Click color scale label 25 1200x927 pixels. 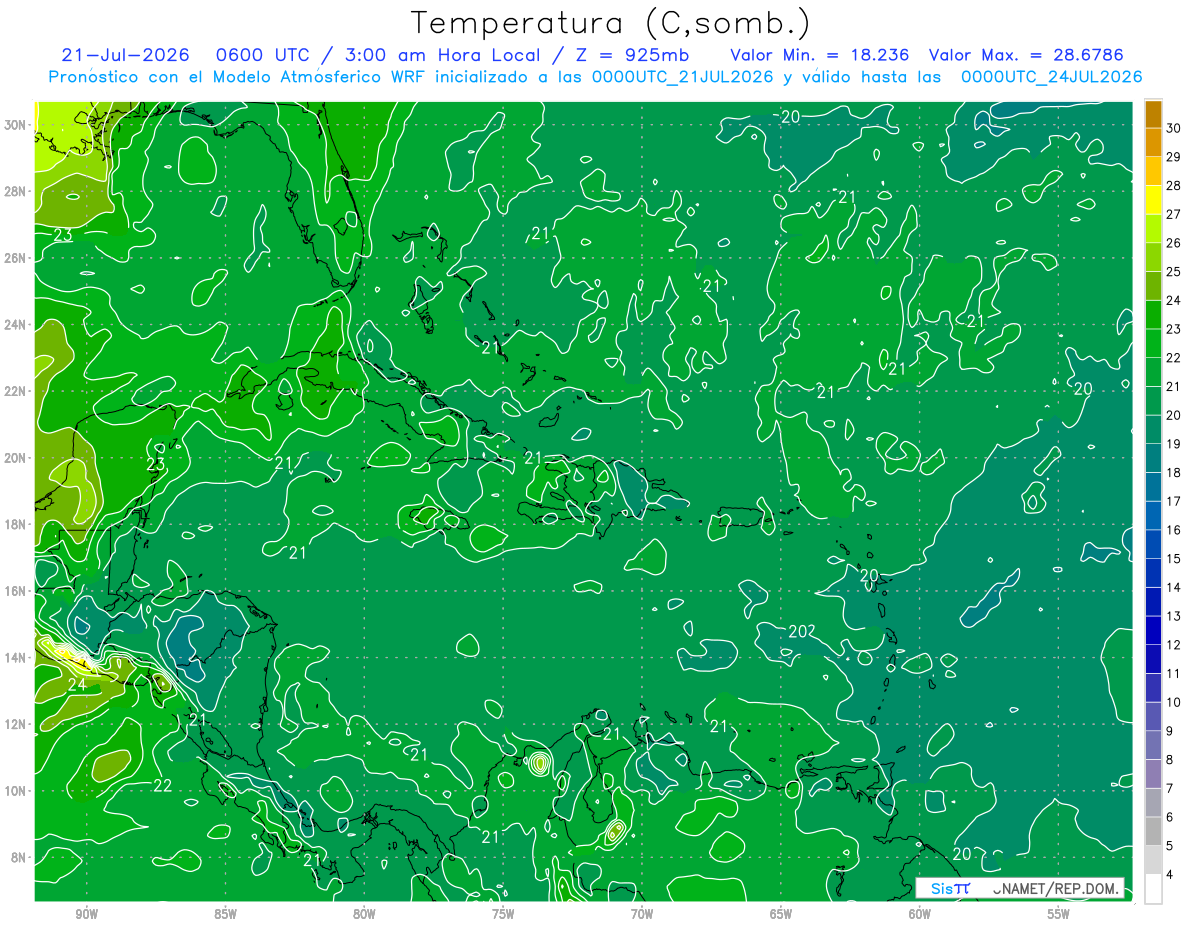(x=1174, y=272)
